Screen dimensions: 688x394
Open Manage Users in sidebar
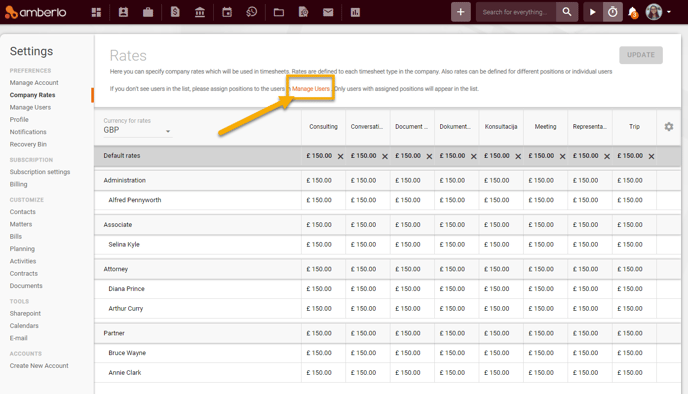[30, 107]
